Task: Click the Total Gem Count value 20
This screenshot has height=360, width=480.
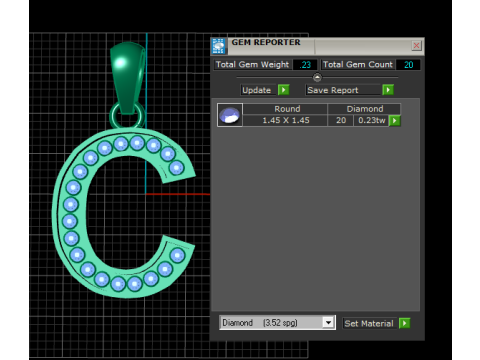Action: tap(408, 65)
